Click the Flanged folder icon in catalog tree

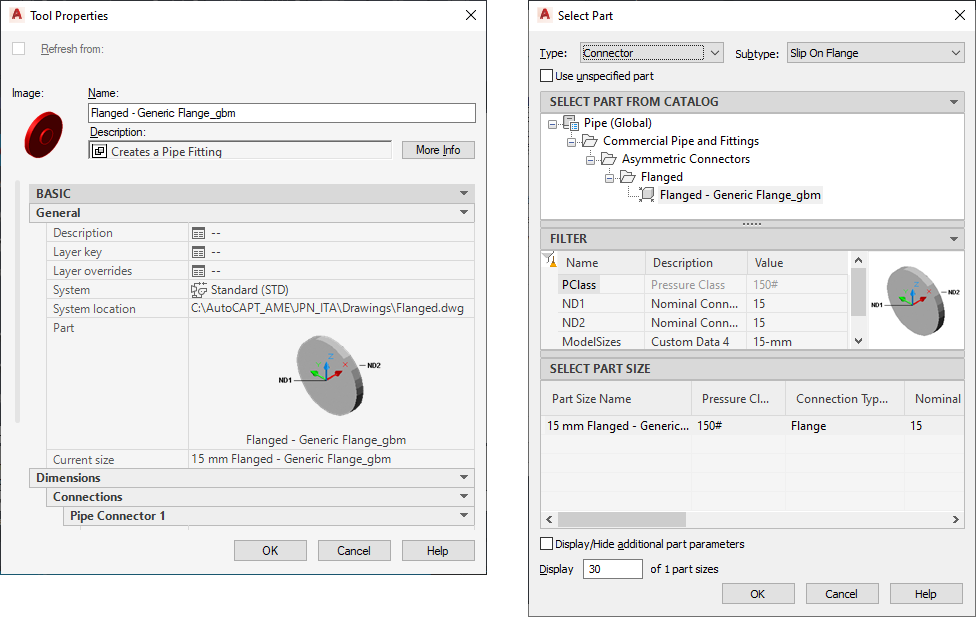click(x=627, y=177)
